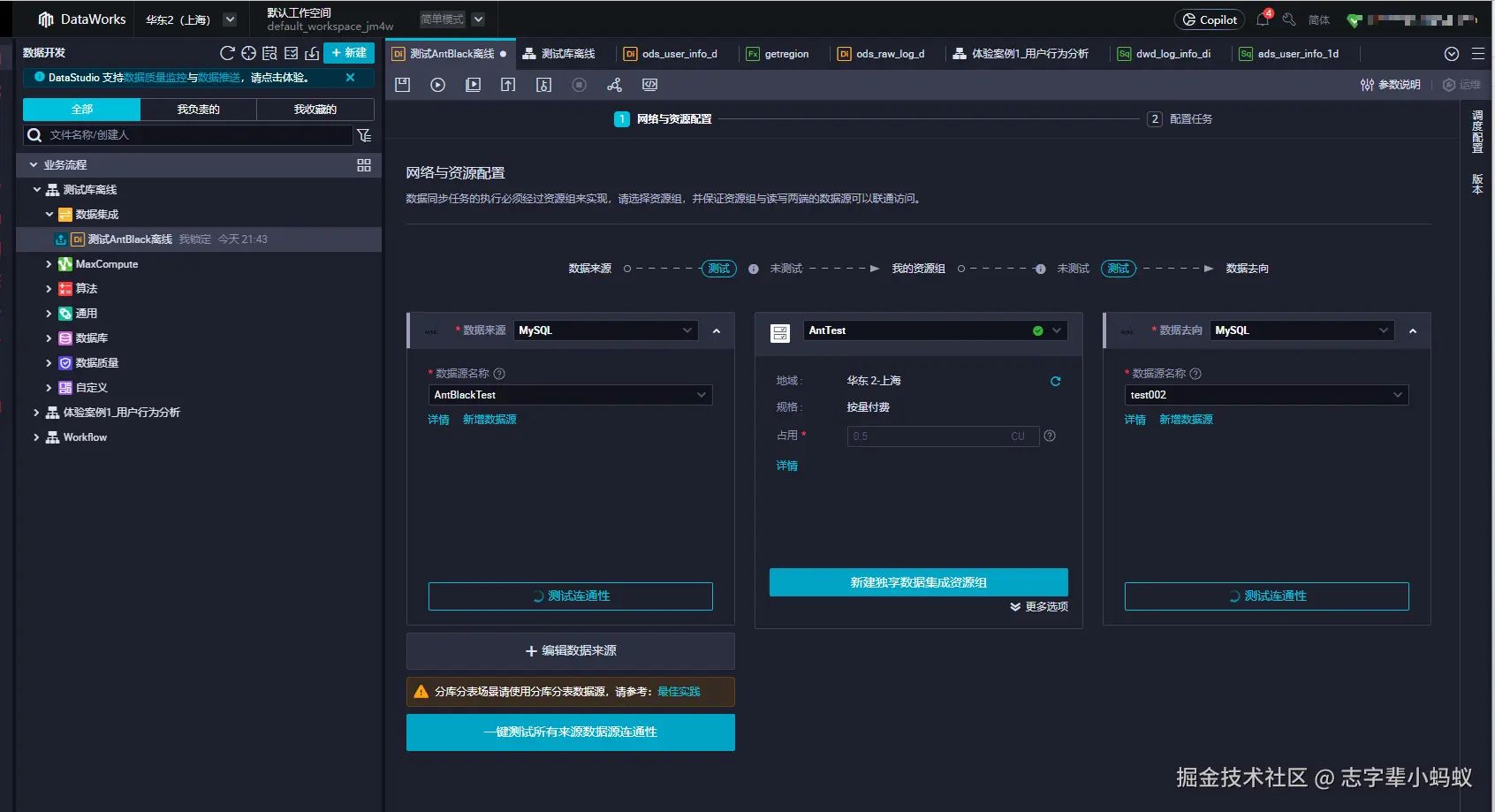Open the AntBlackTest data source dropdown
1495x812 pixels.
pyautogui.click(x=571, y=395)
